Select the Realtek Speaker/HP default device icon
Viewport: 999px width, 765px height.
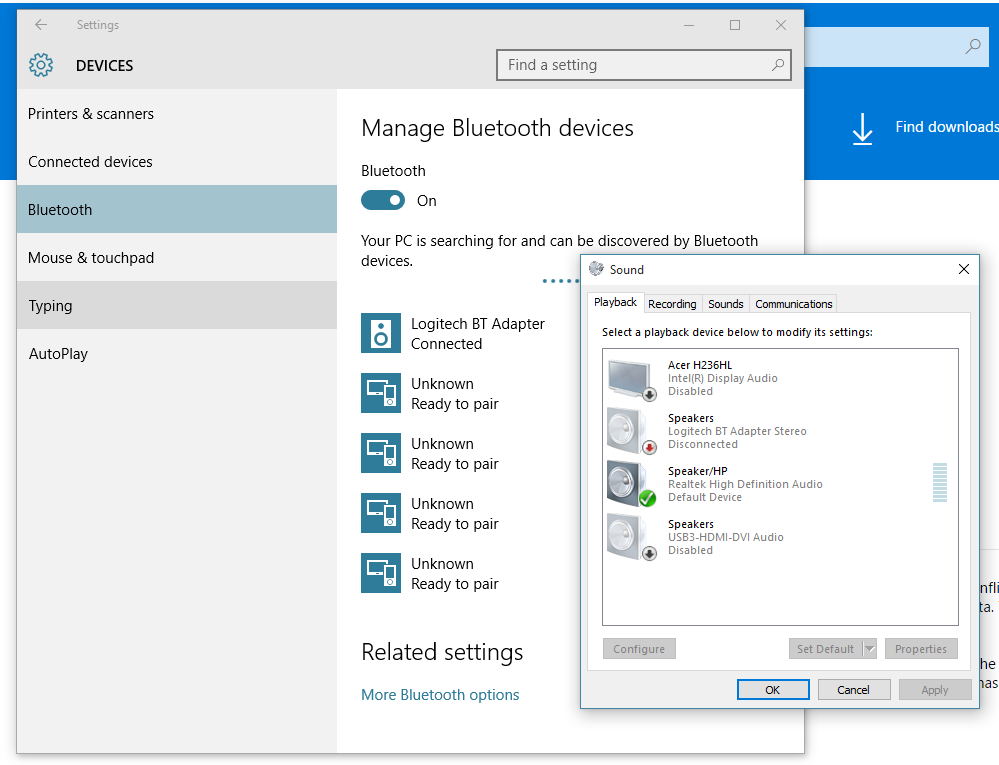coord(631,484)
